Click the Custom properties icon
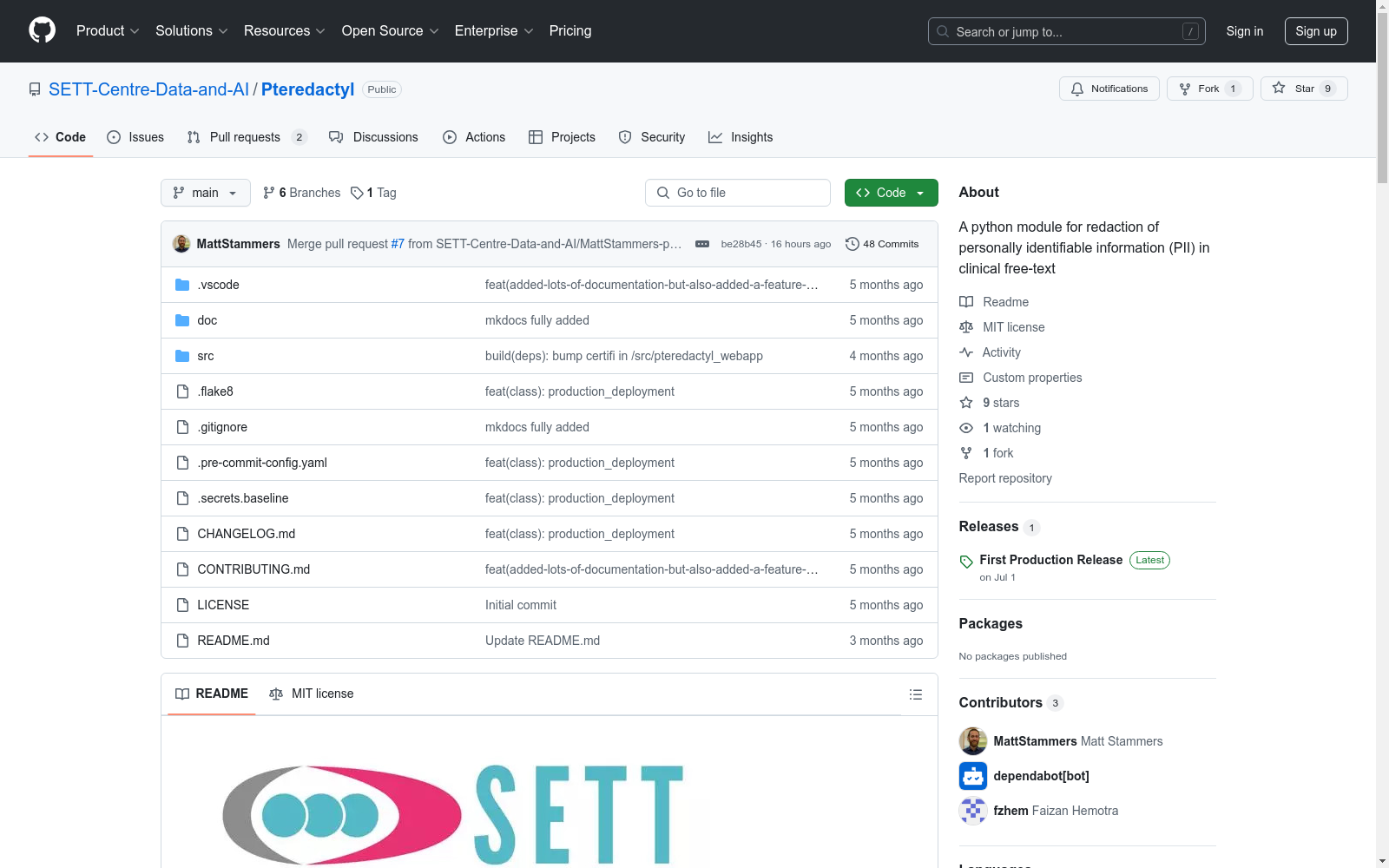This screenshot has width=1389, height=868. tap(966, 378)
